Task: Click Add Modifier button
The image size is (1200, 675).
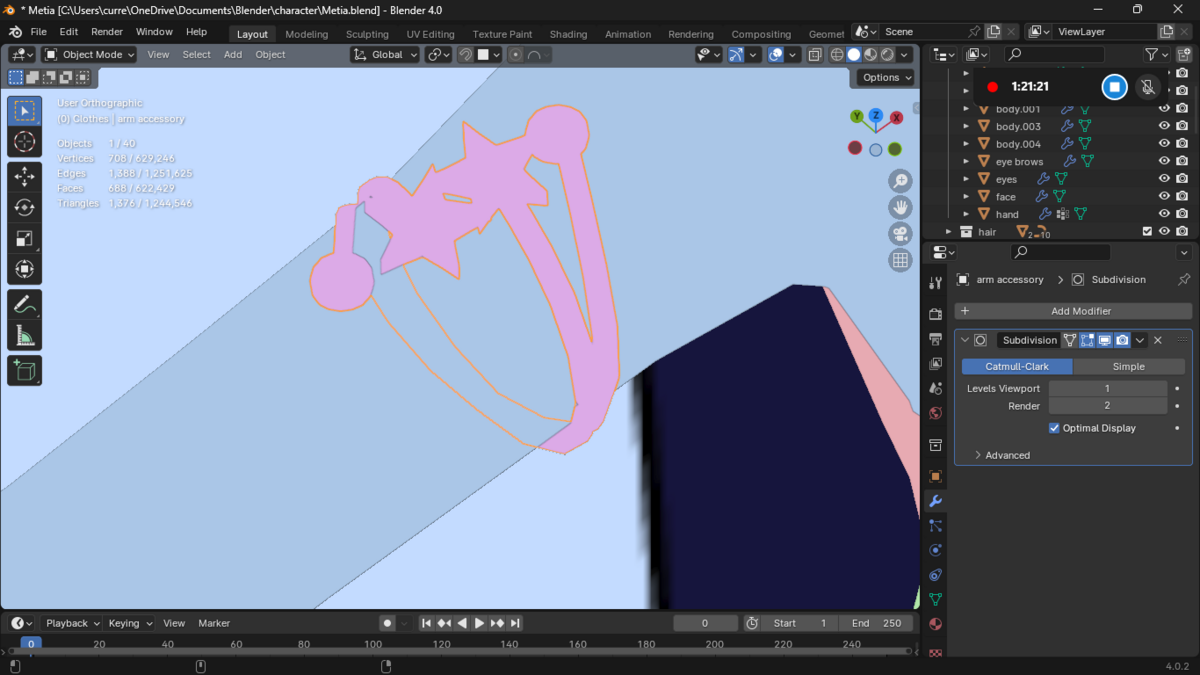Action: [1073, 311]
